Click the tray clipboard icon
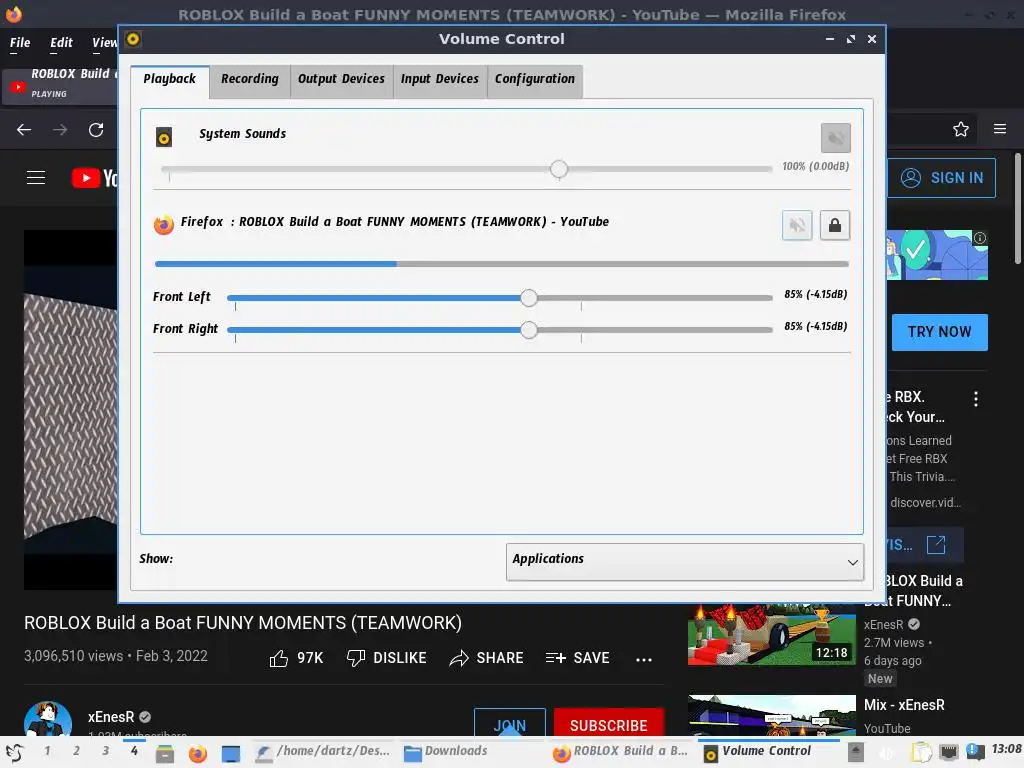The height and width of the screenshot is (768, 1024). click(921, 753)
